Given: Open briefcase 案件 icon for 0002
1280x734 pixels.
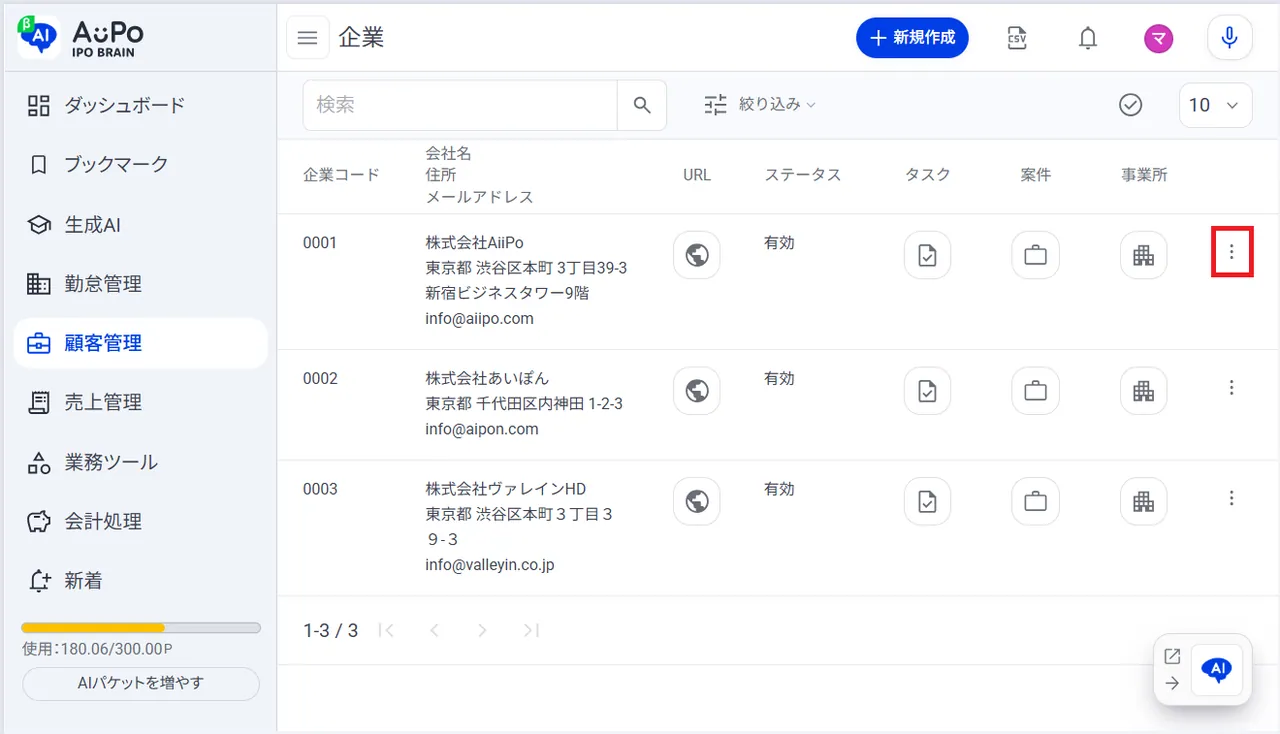Looking at the screenshot, I should coord(1035,390).
